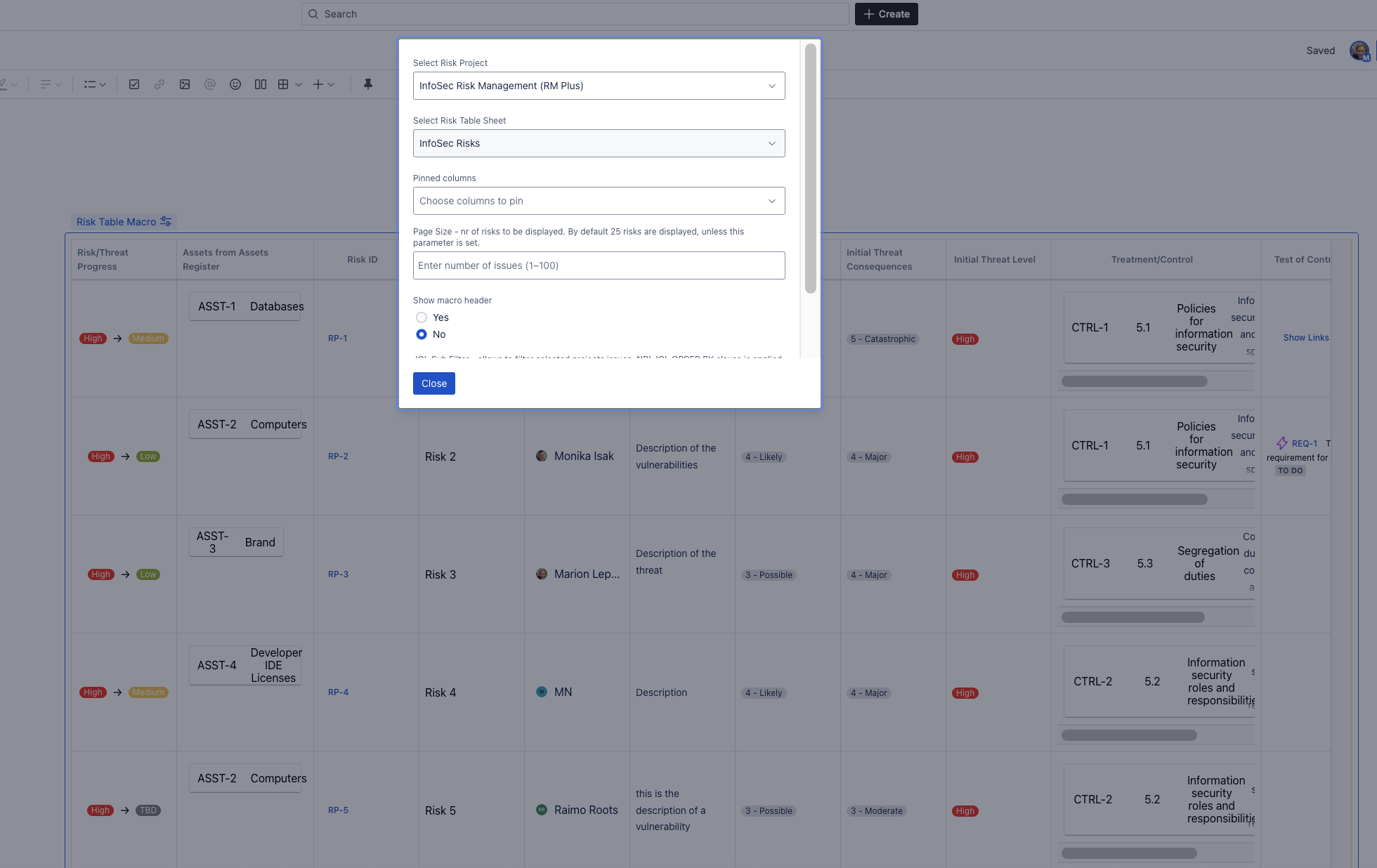Click the dialog vertical scrollbar
The width and height of the screenshot is (1377, 868).
pos(810,169)
